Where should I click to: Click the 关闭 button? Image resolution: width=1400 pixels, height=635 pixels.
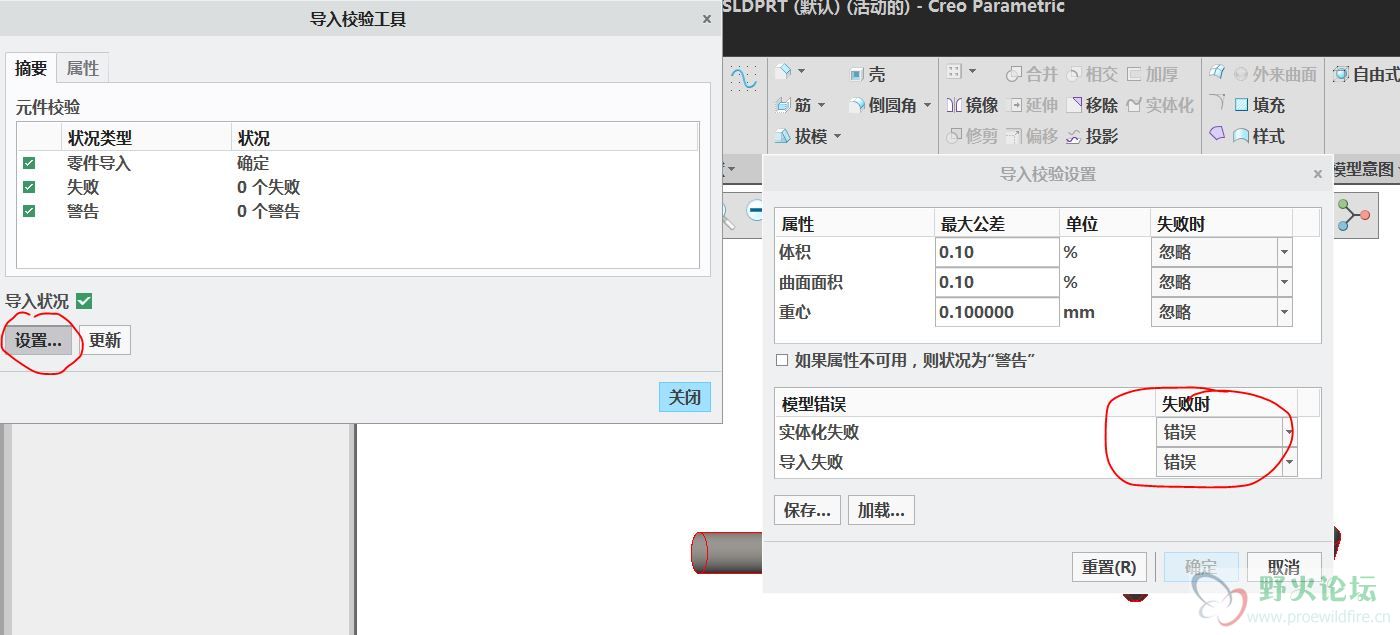click(684, 397)
